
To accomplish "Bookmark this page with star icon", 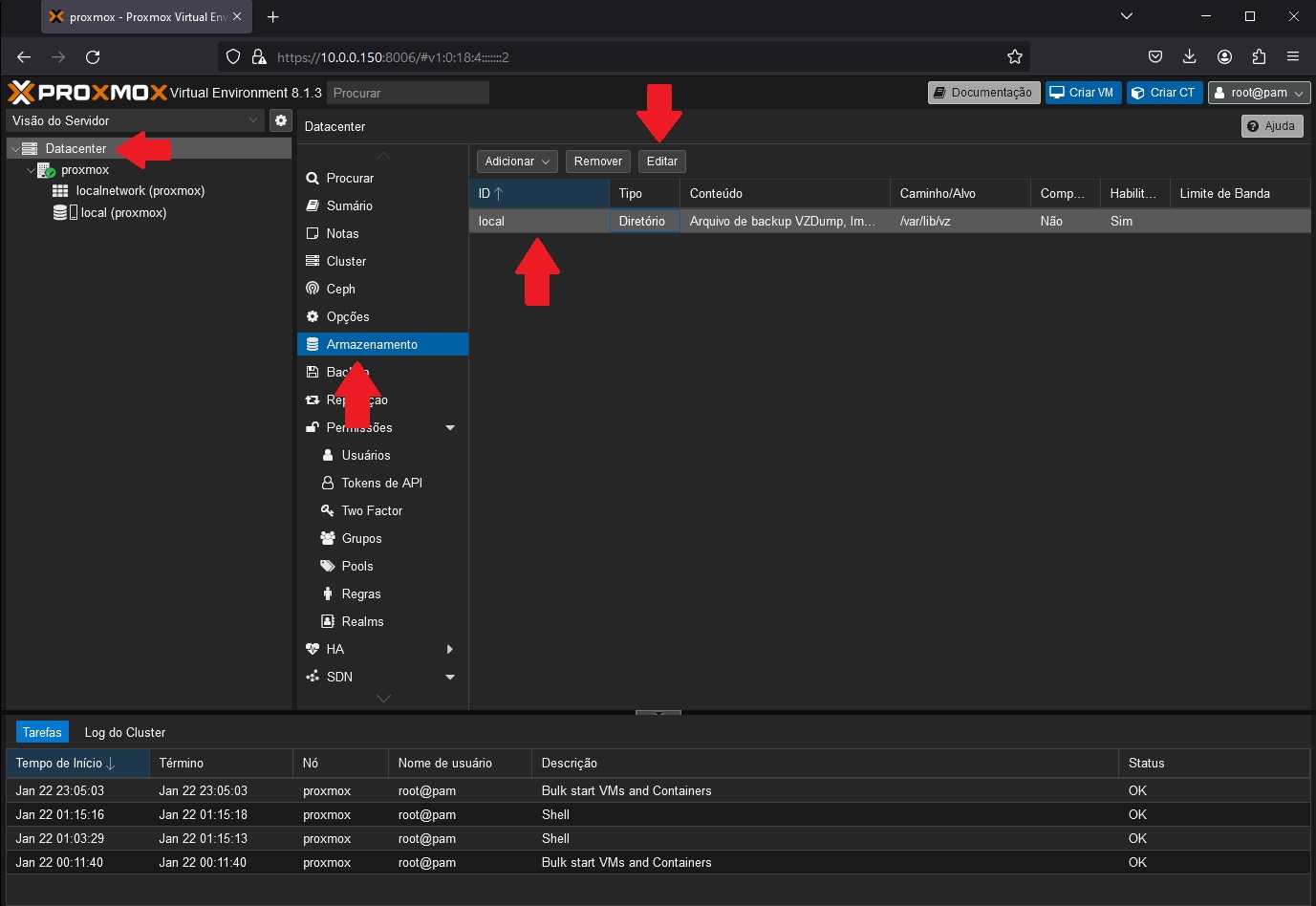I will pyautogui.click(x=1015, y=57).
